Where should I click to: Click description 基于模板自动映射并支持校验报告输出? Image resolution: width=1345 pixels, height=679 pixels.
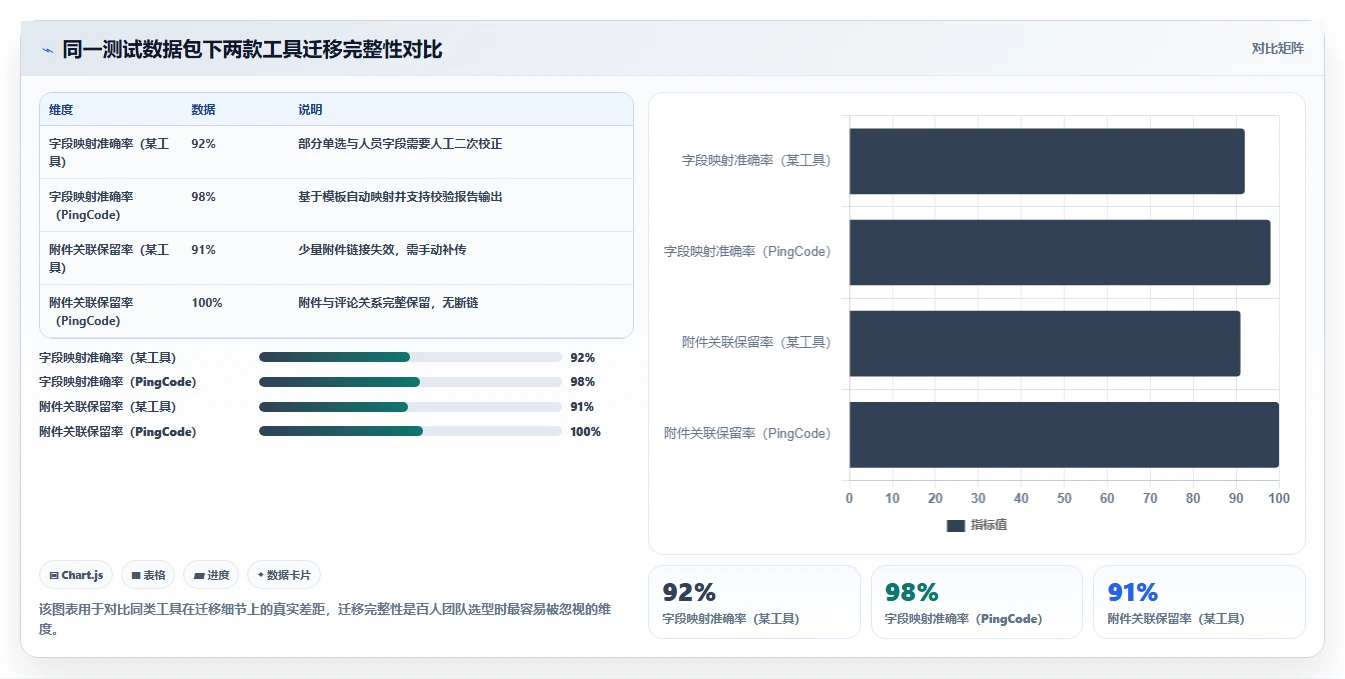[400, 197]
